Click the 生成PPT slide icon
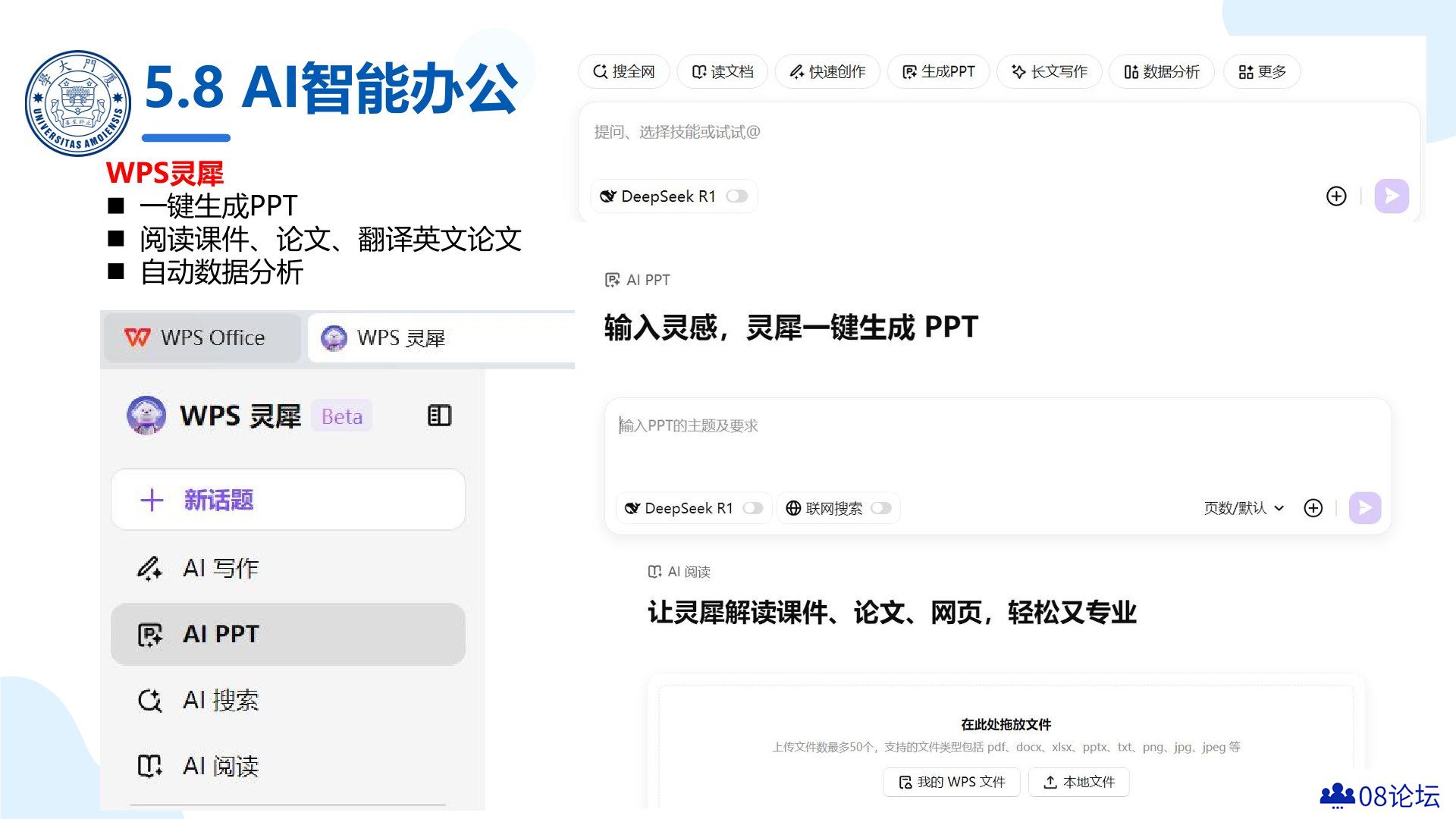 [x=909, y=71]
